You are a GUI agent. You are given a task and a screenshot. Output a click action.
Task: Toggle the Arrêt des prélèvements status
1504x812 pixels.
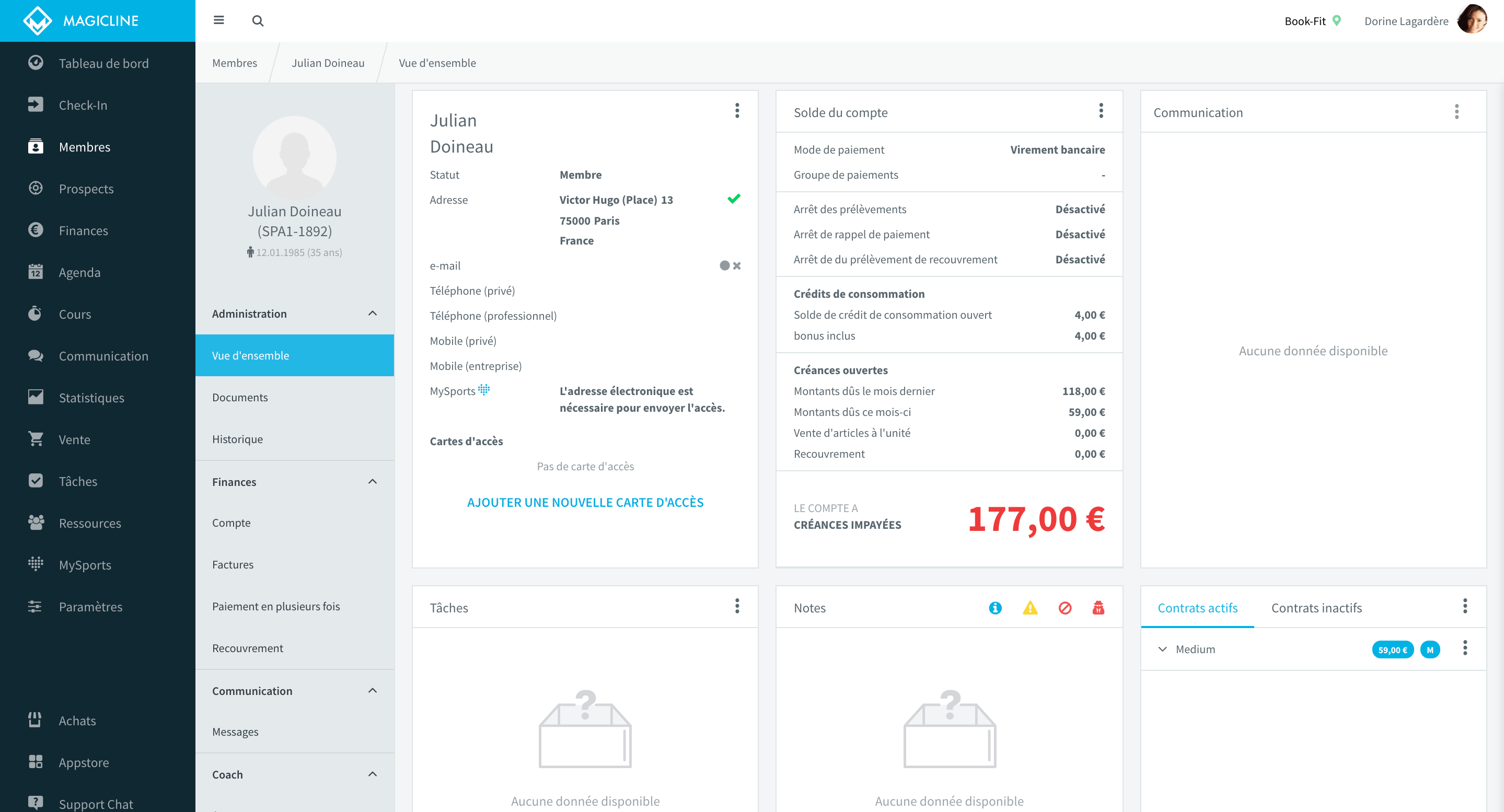pyautogui.click(x=1079, y=209)
